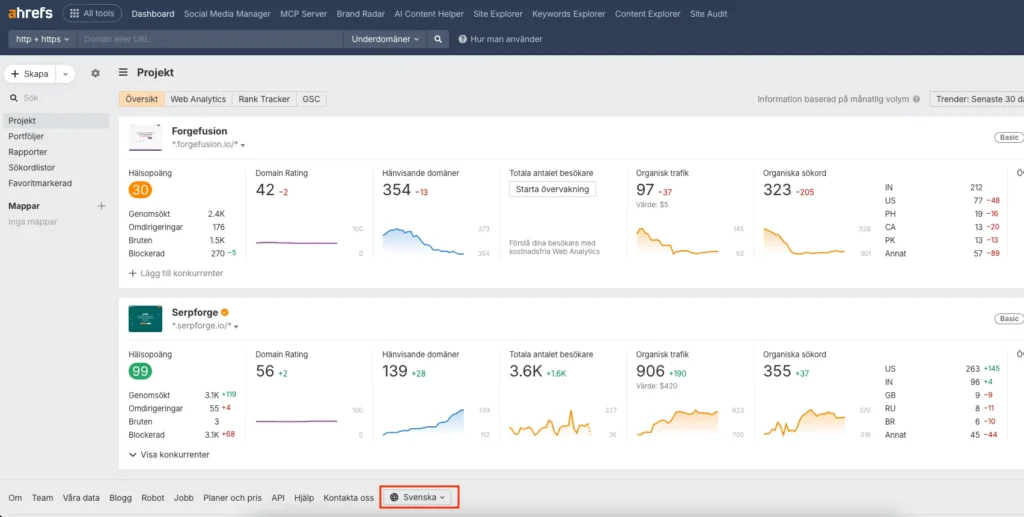Click Serpforge health score 99 badge
Viewport: 1024px width, 517px height.
(x=140, y=371)
